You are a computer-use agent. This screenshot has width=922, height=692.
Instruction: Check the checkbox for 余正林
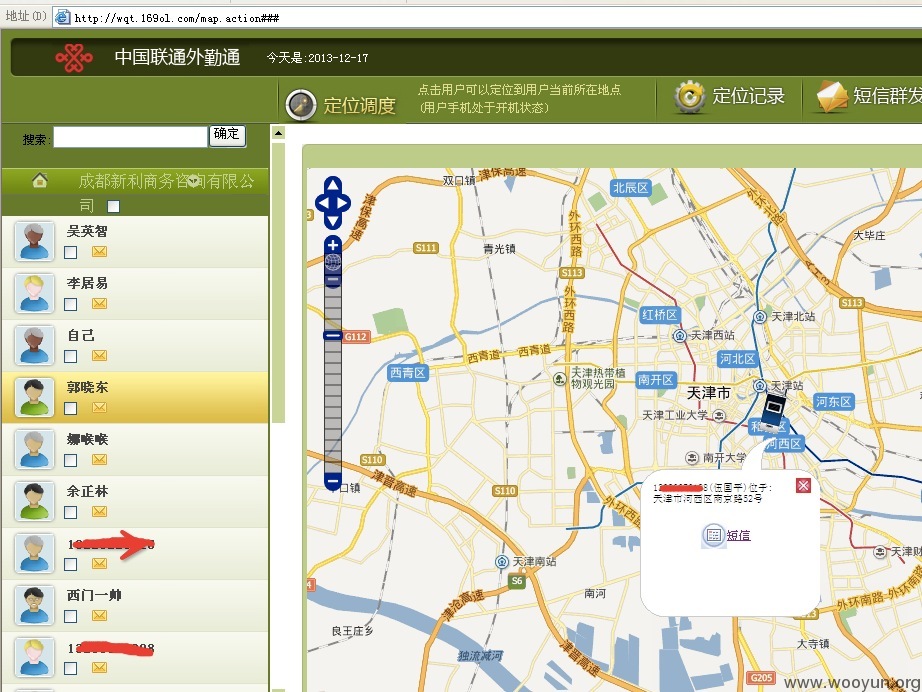pos(71,513)
